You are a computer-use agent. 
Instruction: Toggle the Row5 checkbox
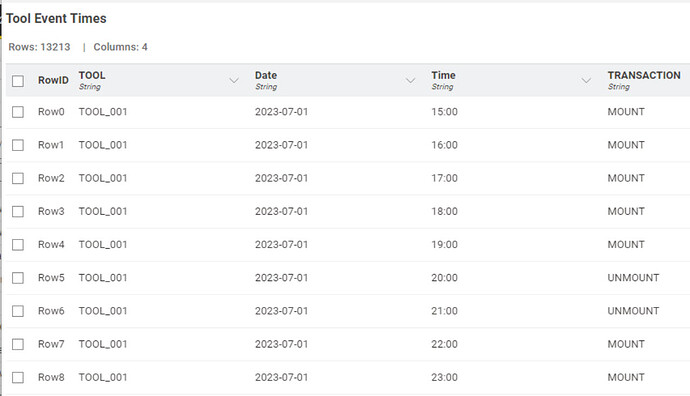[18, 278]
